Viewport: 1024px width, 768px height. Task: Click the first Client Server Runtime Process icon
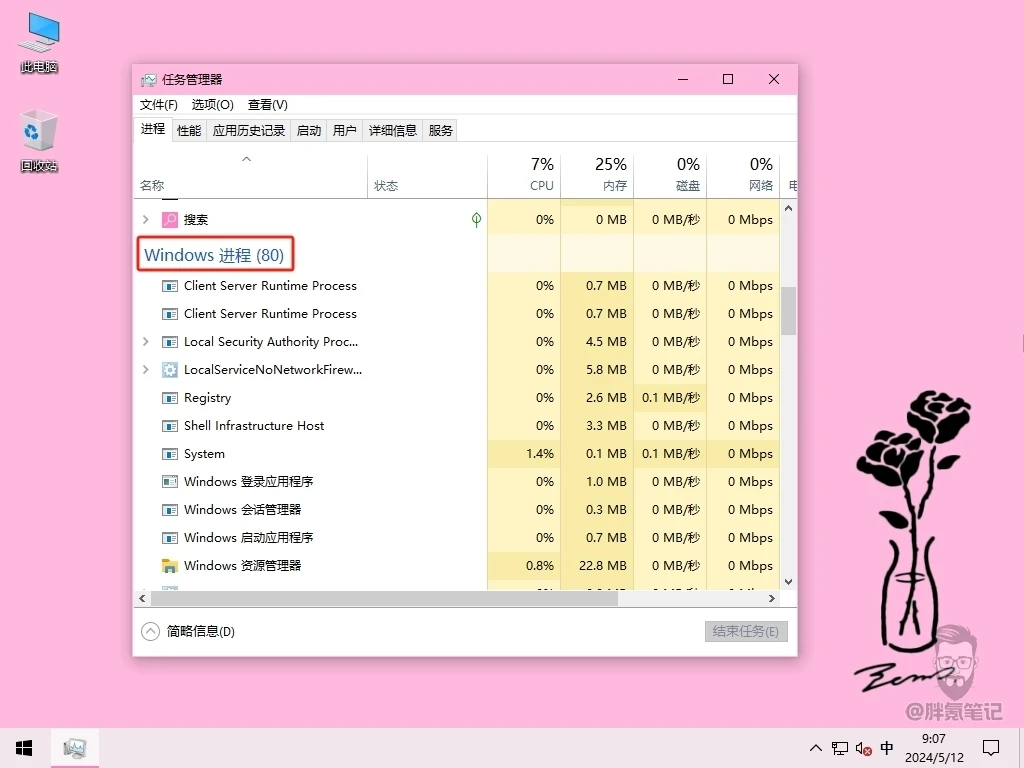click(170, 286)
